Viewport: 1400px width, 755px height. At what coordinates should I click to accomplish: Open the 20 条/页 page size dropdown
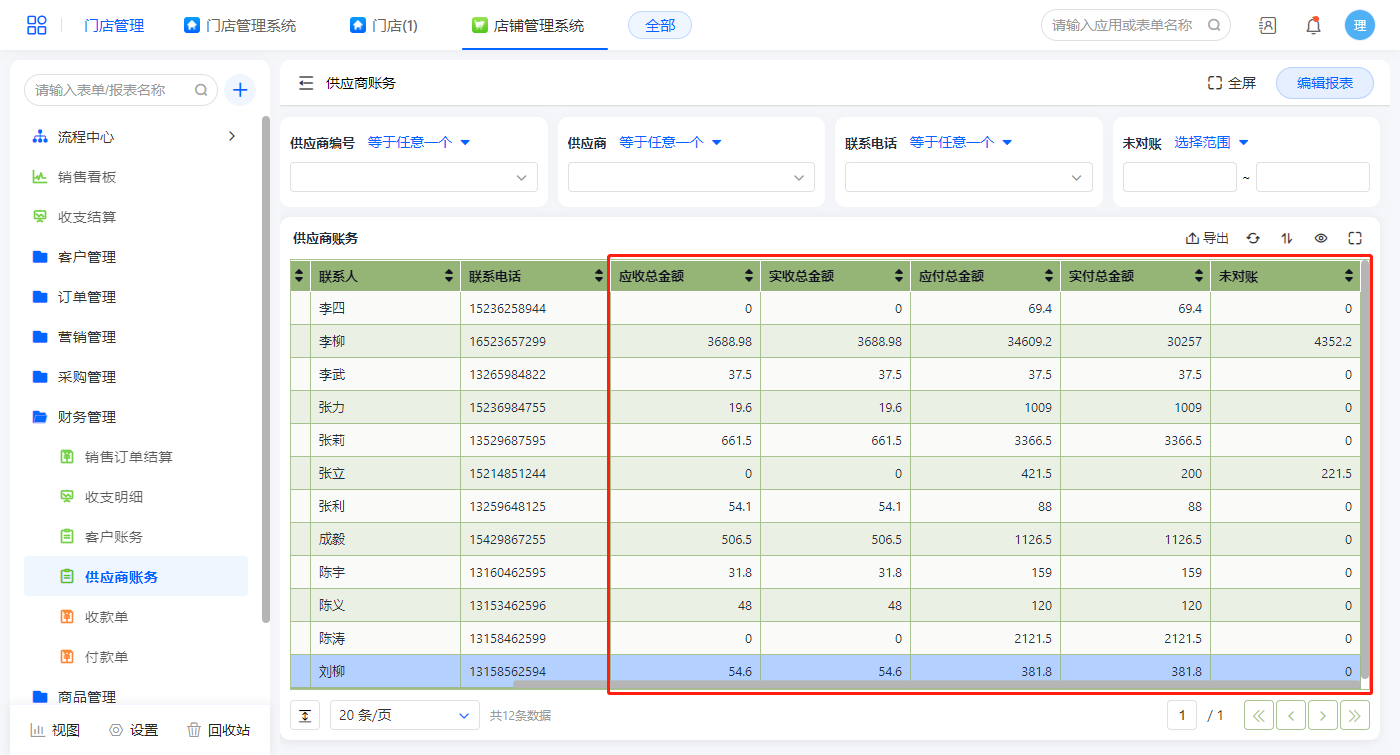(404, 715)
